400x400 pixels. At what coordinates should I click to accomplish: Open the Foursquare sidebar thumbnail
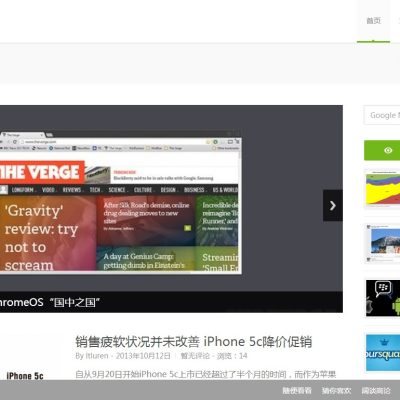pos(383,353)
